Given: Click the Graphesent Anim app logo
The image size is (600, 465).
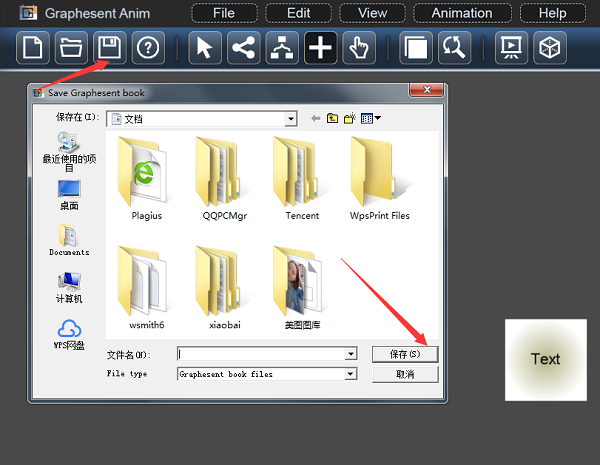Looking at the screenshot, I should click(x=28, y=13).
